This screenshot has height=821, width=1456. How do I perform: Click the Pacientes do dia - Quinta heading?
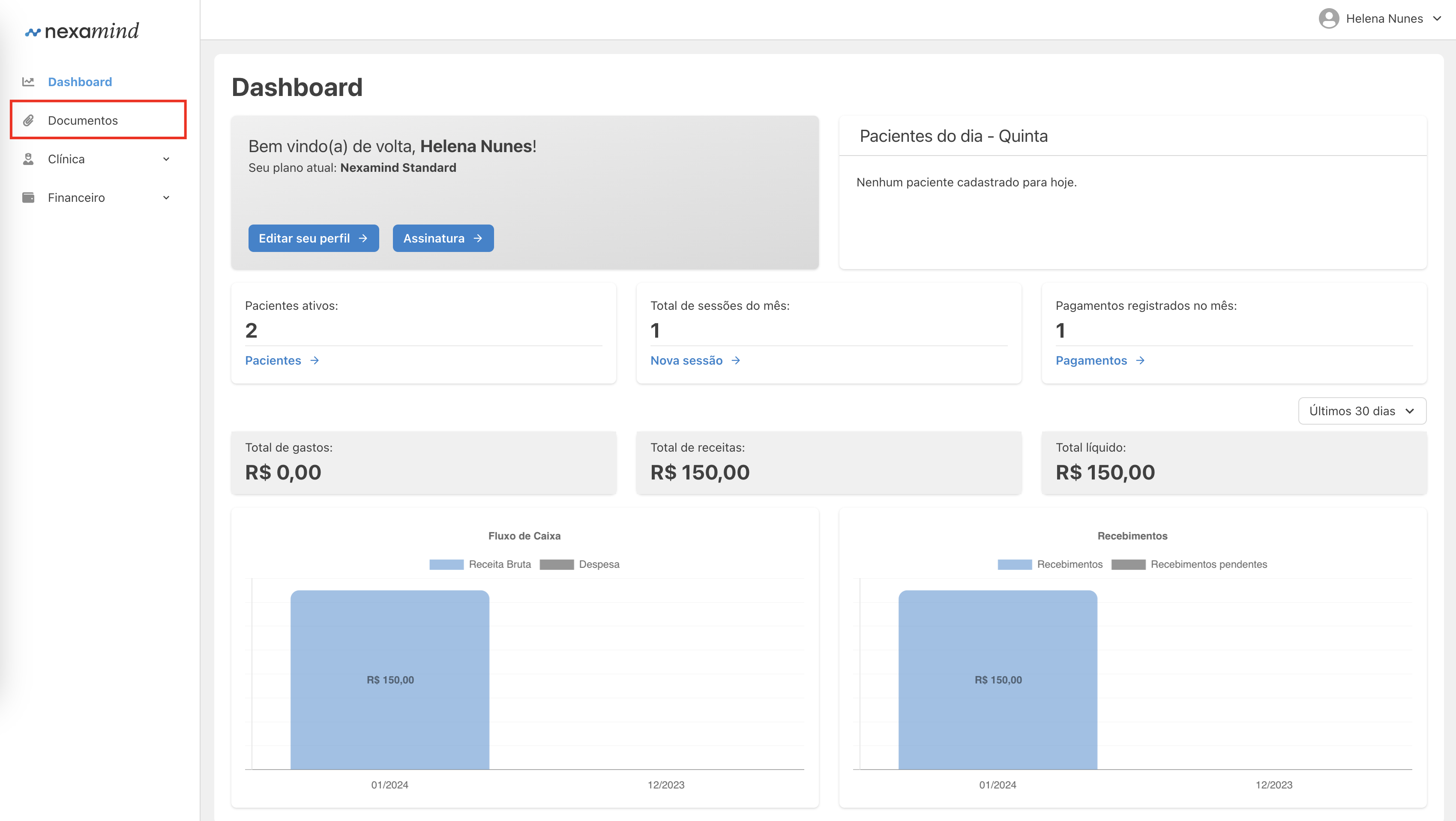click(x=953, y=136)
